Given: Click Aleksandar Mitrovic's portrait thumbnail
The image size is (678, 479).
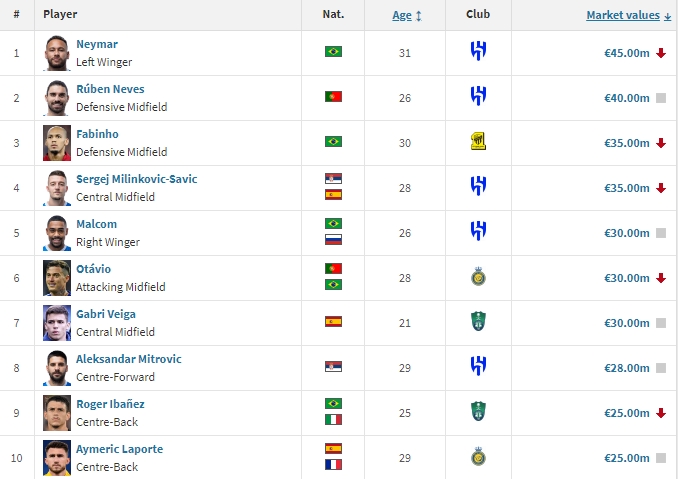Looking at the screenshot, I should click(56, 368).
